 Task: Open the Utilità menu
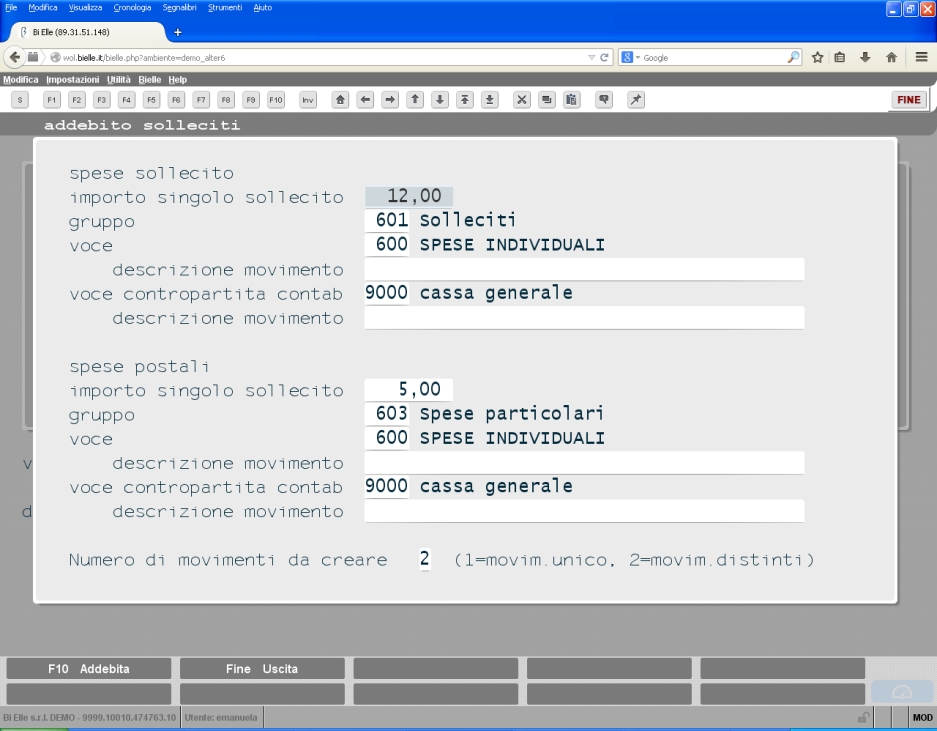click(x=118, y=79)
